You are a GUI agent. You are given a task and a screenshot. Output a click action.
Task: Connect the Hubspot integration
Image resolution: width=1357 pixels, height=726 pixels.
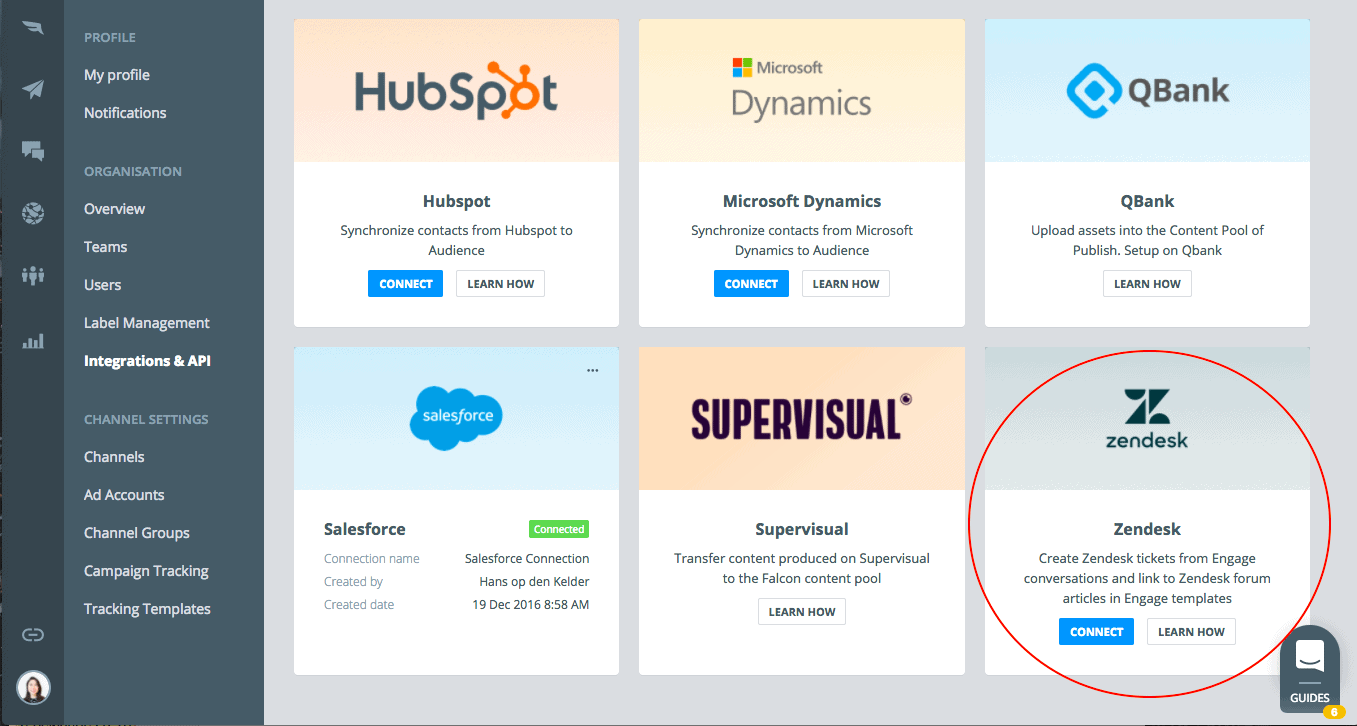[406, 284]
